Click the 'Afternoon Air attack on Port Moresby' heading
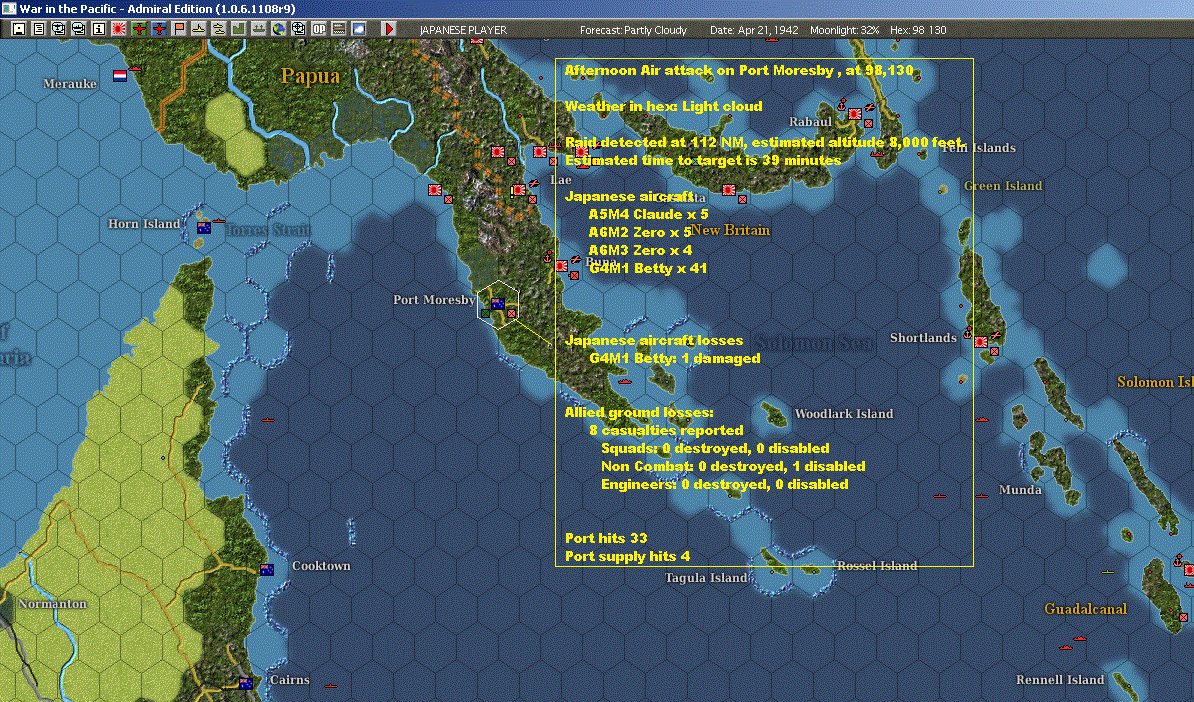The width and height of the screenshot is (1194, 702). click(699, 70)
